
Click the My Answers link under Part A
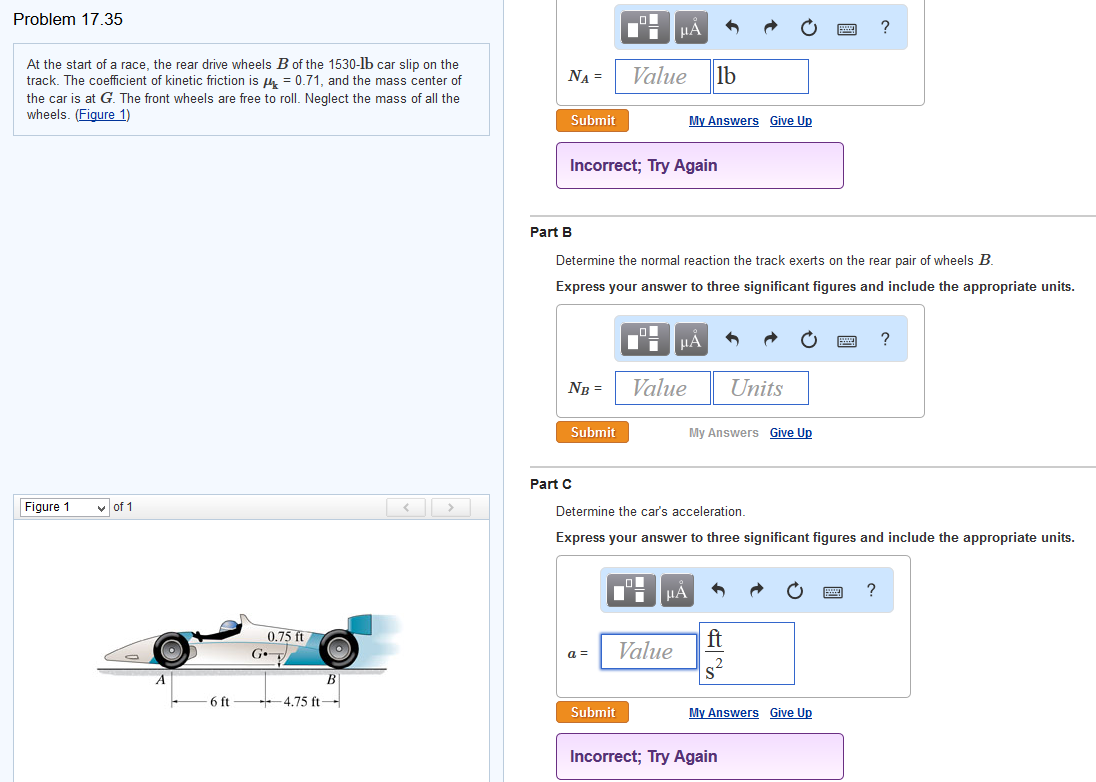pyautogui.click(x=723, y=120)
